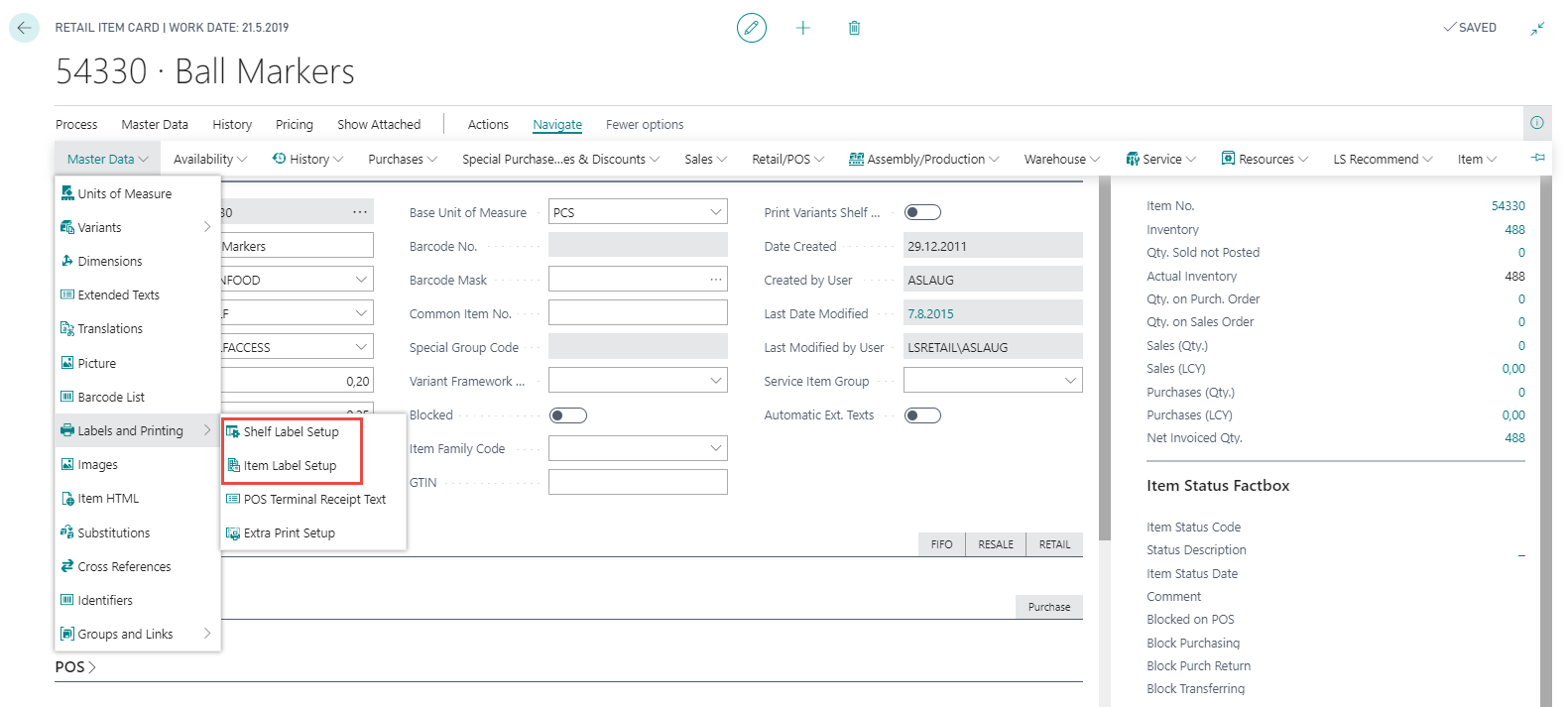Screen dimensions: 1568x707
Task: Click the pin icon on action bar
Action: [x=1538, y=158]
